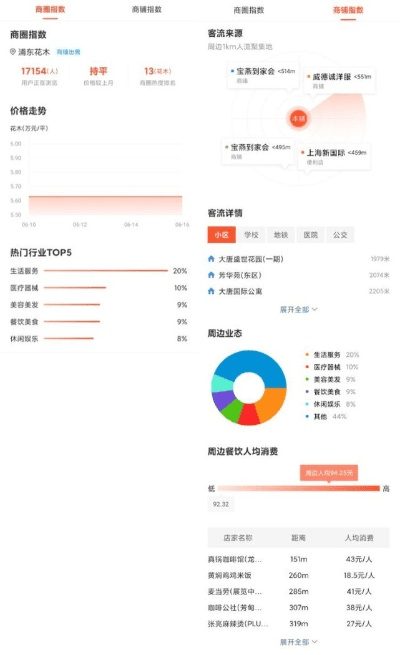The width and height of the screenshot is (400, 655).
Task: Select the highlighted 商圈指数 tab with orange underline
Action: [x=50, y=10]
